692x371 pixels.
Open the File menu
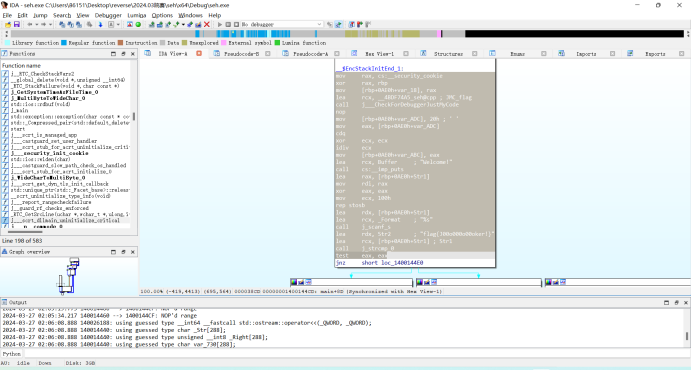point(8,15)
